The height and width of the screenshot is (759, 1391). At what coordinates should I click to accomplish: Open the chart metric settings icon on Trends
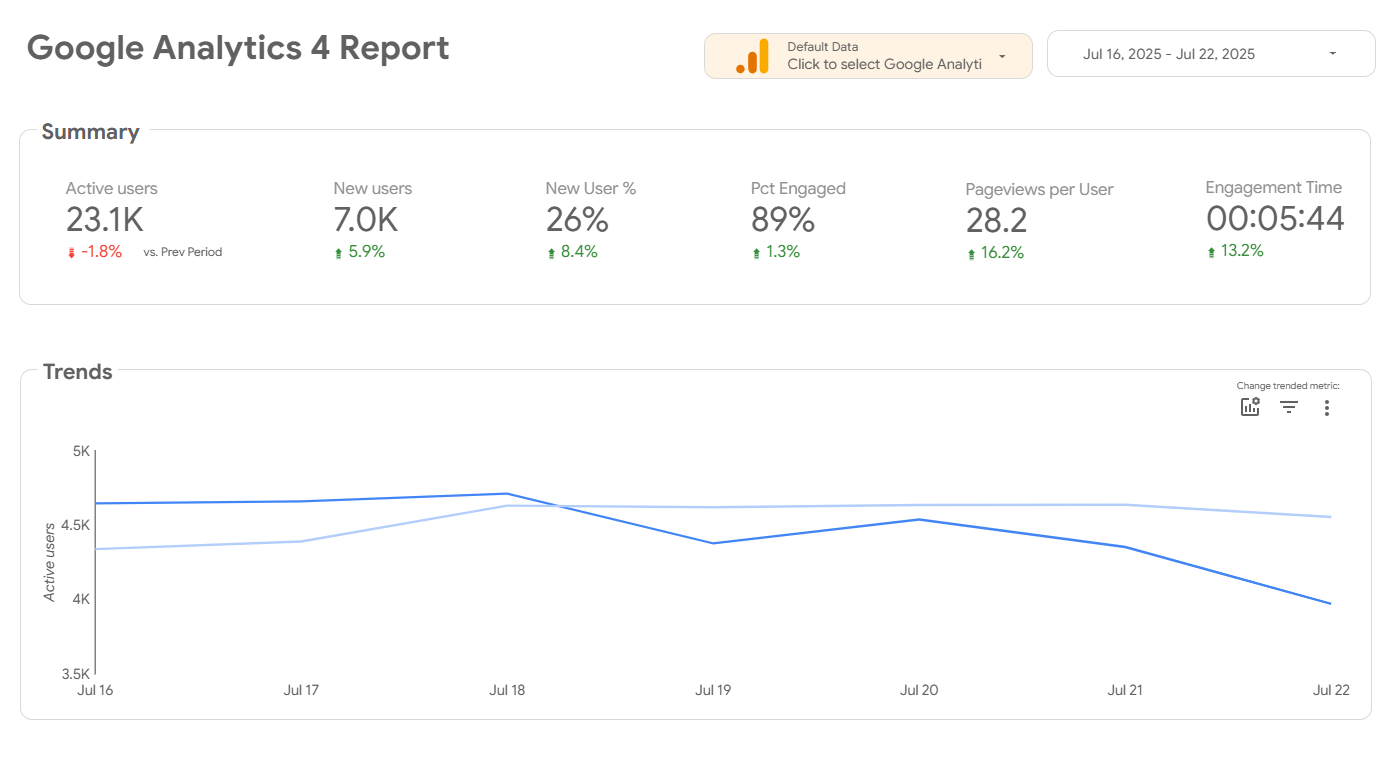pos(1249,407)
